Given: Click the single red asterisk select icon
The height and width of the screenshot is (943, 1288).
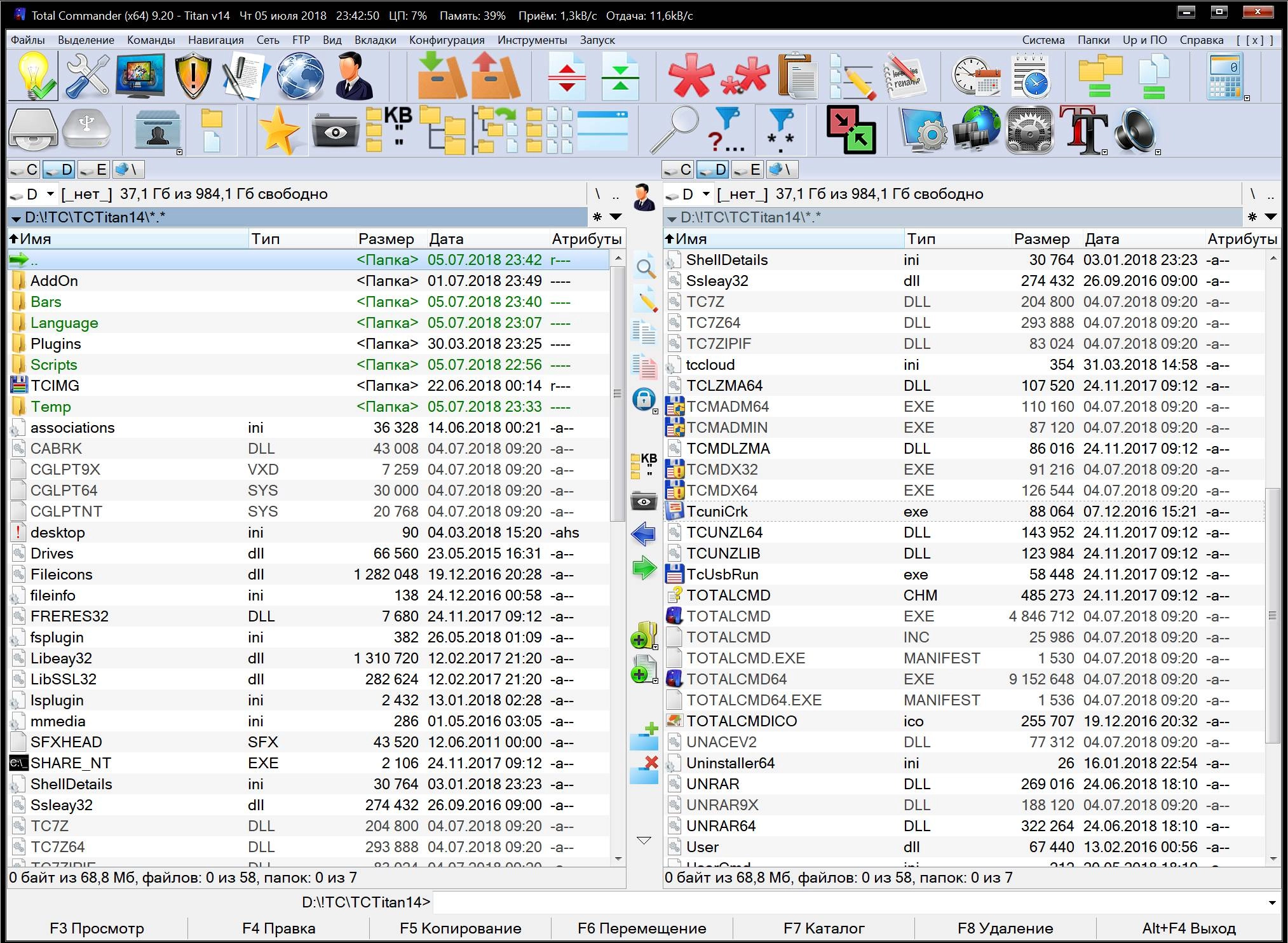Looking at the screenshot, I should click(691, 76).
